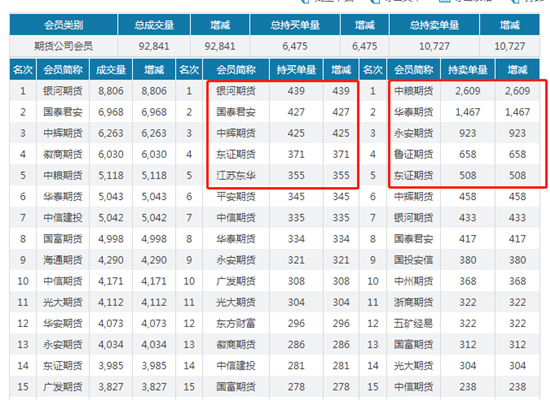Select the 1,467 value in 持卖单量 column
The image size is (550, 400).
[468, 112]
